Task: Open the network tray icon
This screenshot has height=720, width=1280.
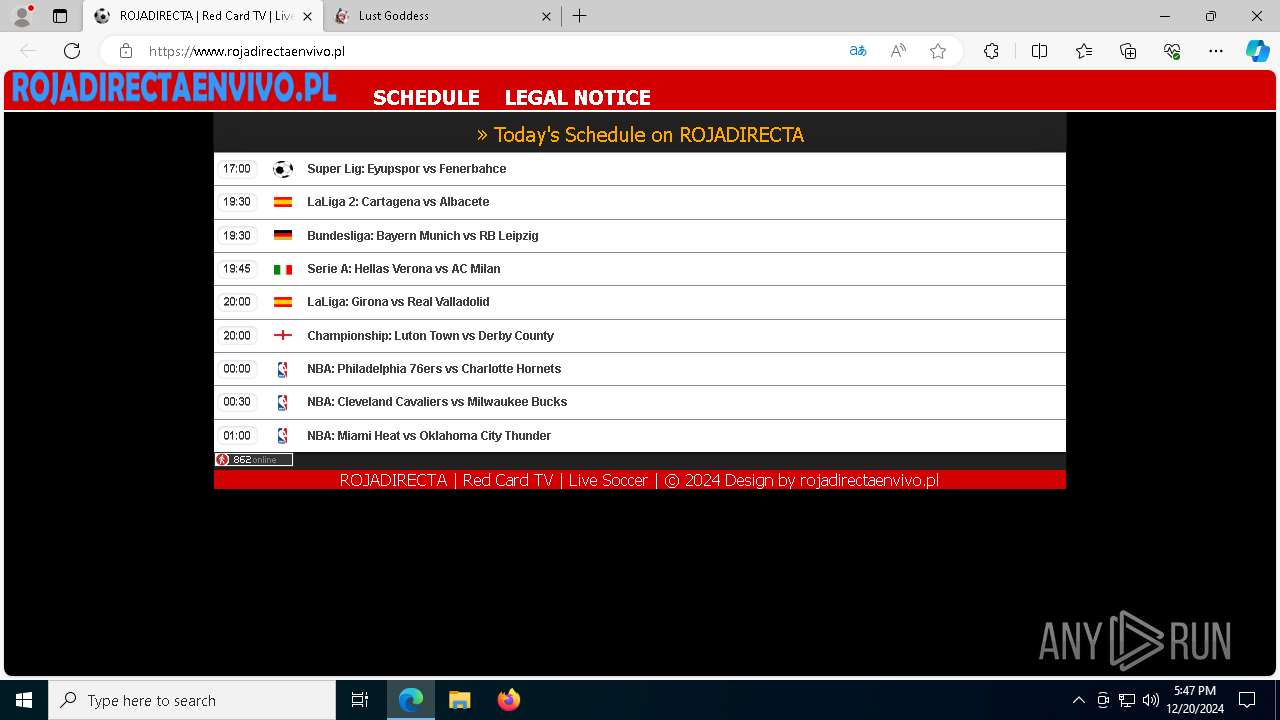Action: pos(1127,700)
